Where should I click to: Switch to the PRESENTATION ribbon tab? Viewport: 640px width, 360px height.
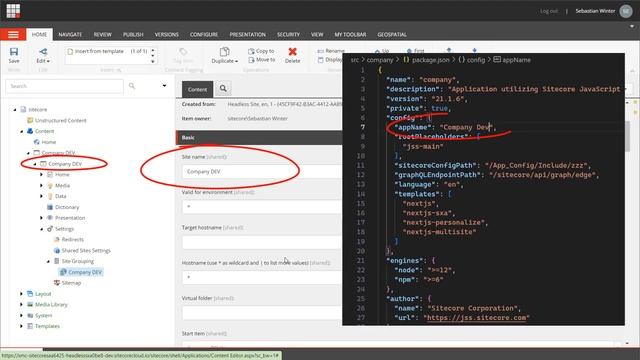247,35
